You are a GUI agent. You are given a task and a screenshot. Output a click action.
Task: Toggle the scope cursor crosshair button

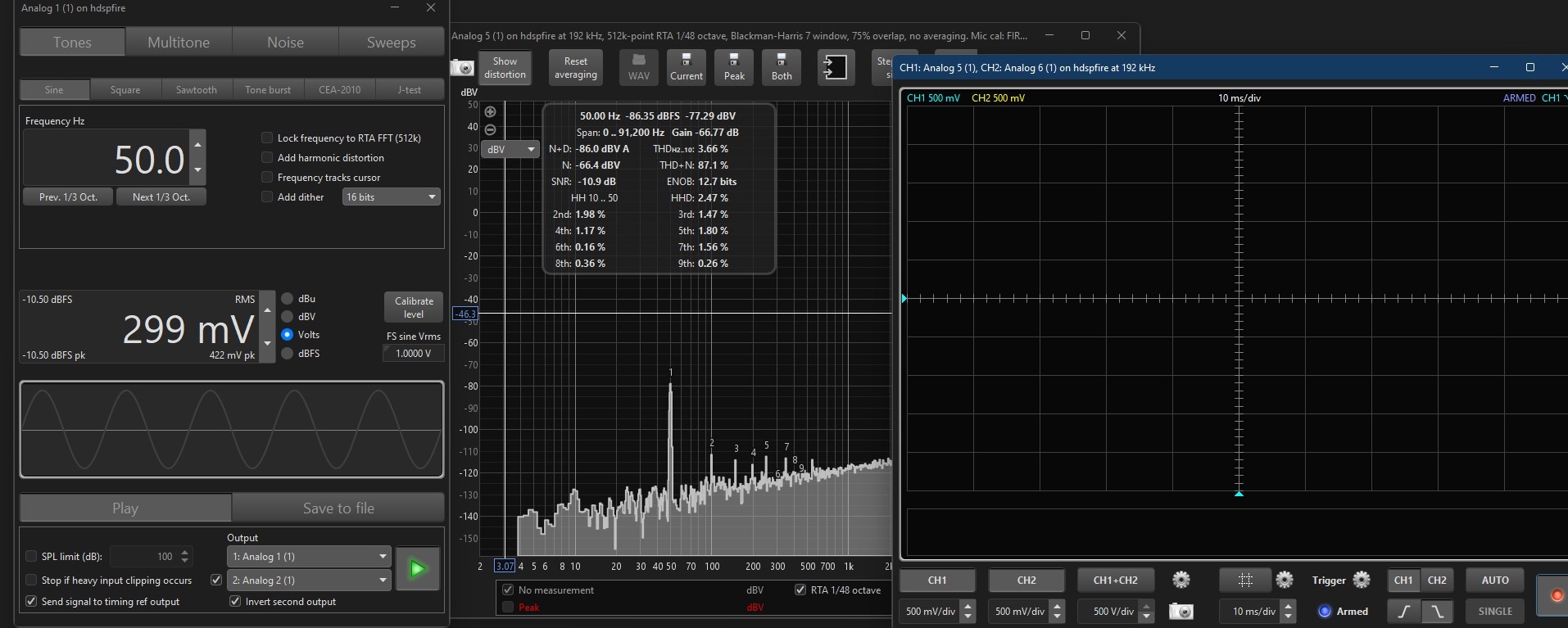coord(1245,580)
